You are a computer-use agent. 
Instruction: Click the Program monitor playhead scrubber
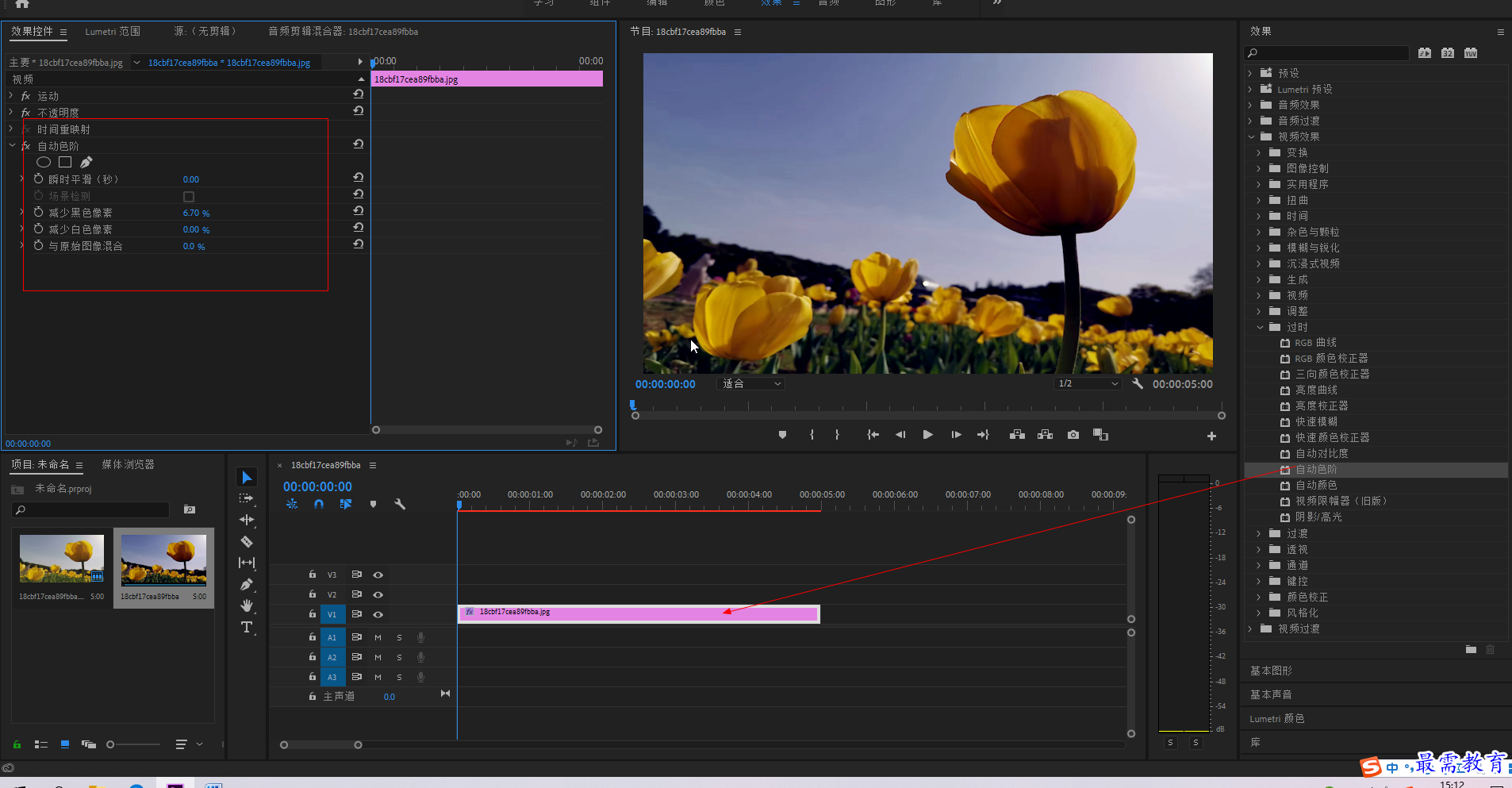click(633, 406)
